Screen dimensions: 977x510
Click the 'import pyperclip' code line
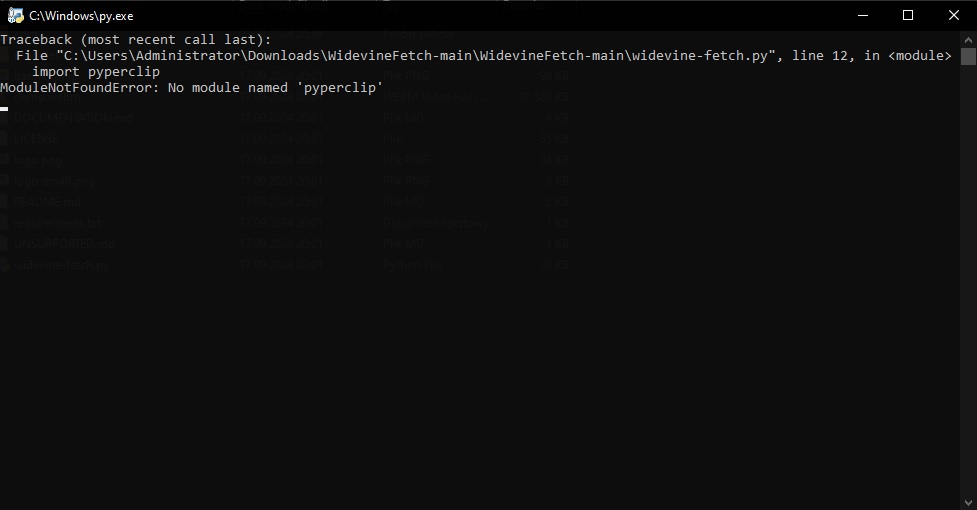[96, 72]
